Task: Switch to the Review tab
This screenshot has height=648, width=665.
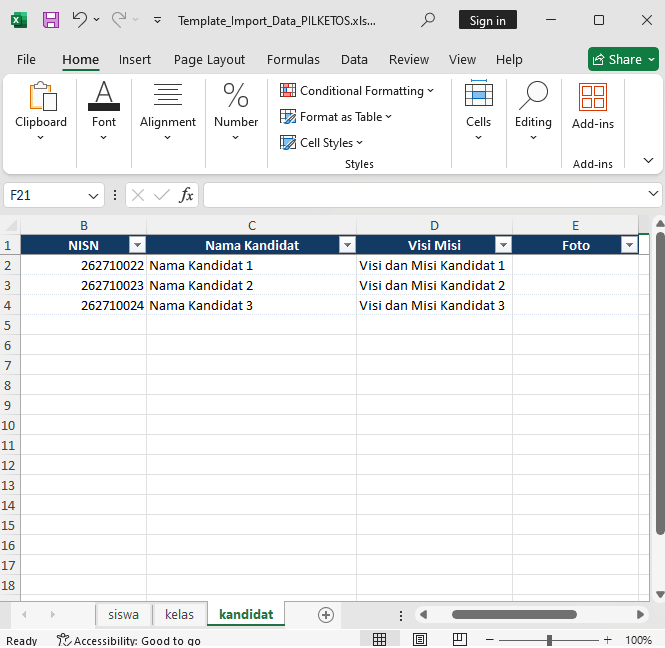Action: click(x=409, y=59)
